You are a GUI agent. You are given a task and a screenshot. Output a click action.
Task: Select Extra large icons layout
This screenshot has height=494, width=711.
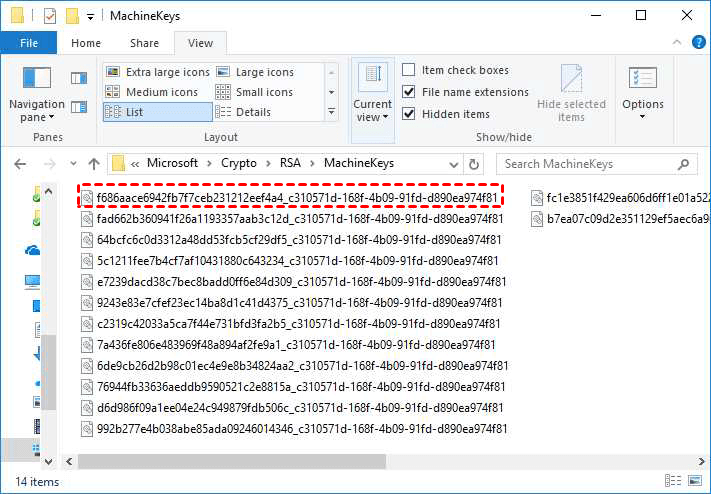[157, 72]
